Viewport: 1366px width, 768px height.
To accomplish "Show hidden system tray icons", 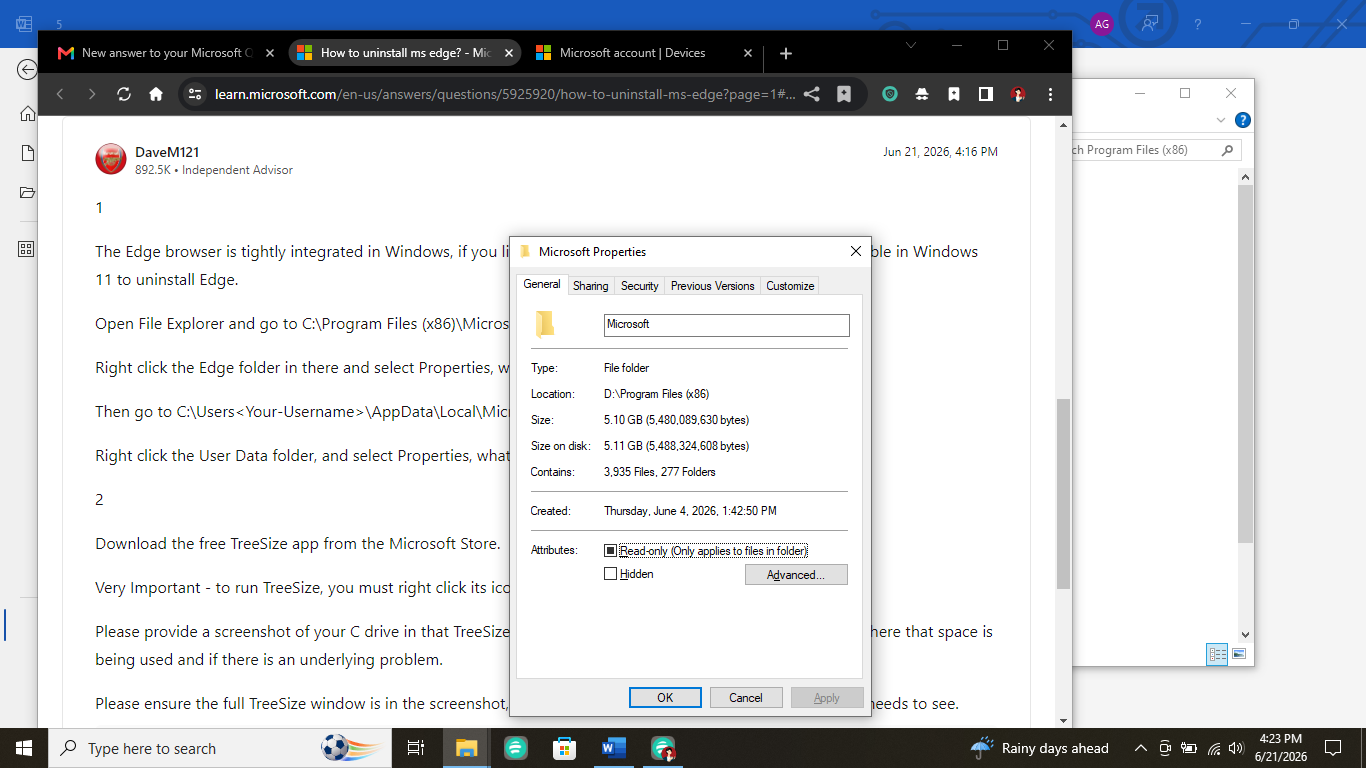I will tap(1140, 748).
